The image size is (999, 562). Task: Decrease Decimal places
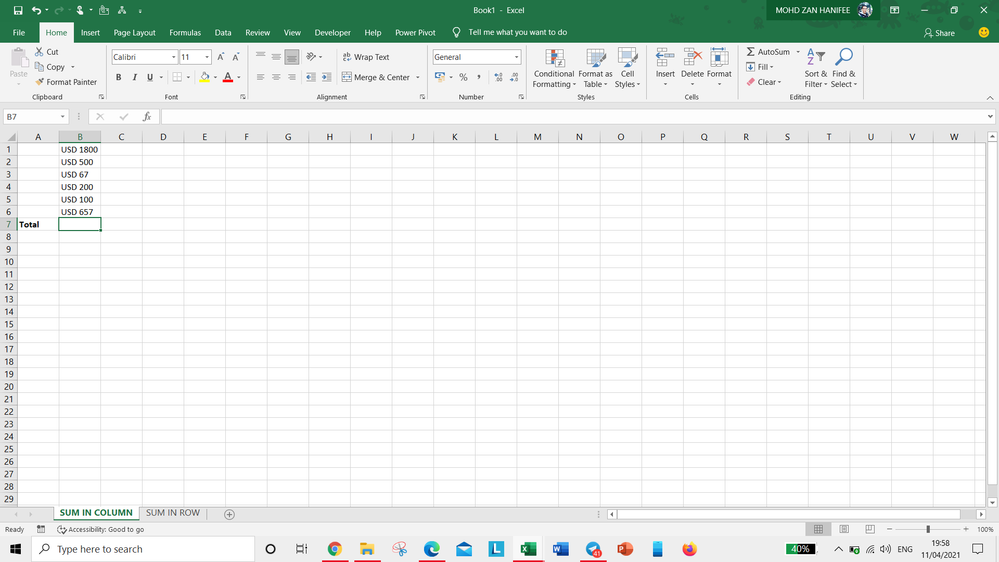click(514, 77)
